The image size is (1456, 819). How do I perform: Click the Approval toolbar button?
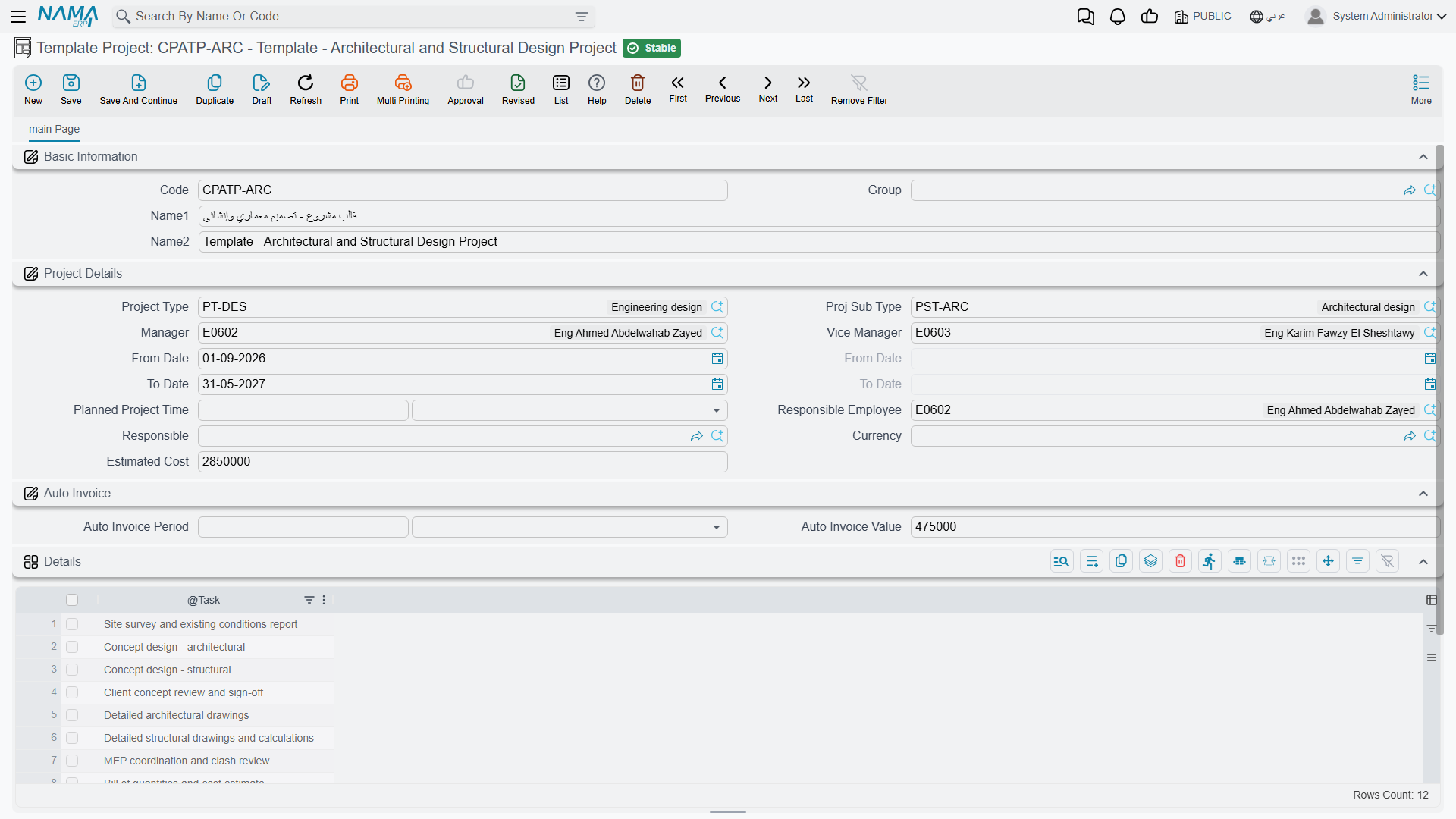point(466,89)
